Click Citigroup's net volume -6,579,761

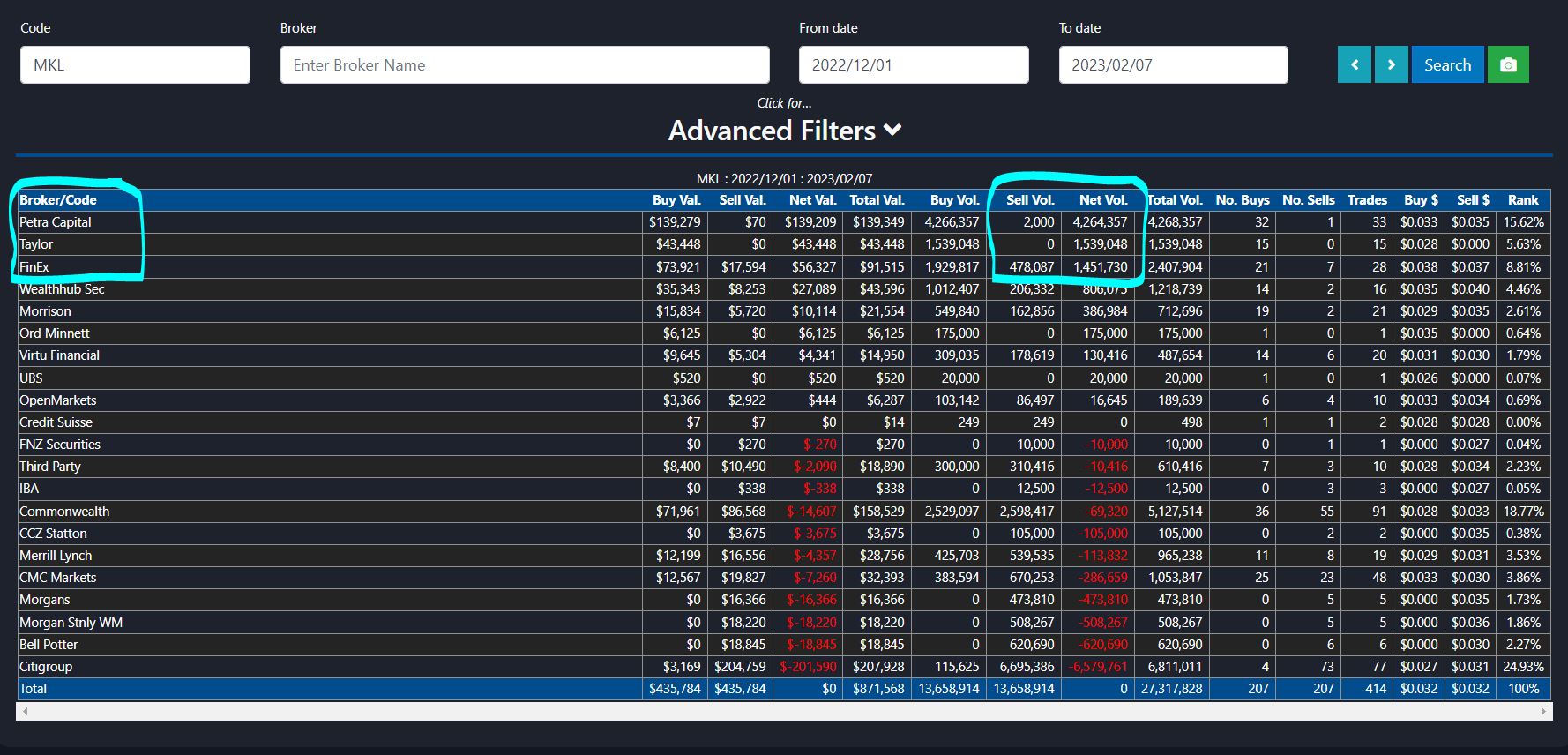(1098, 667)
